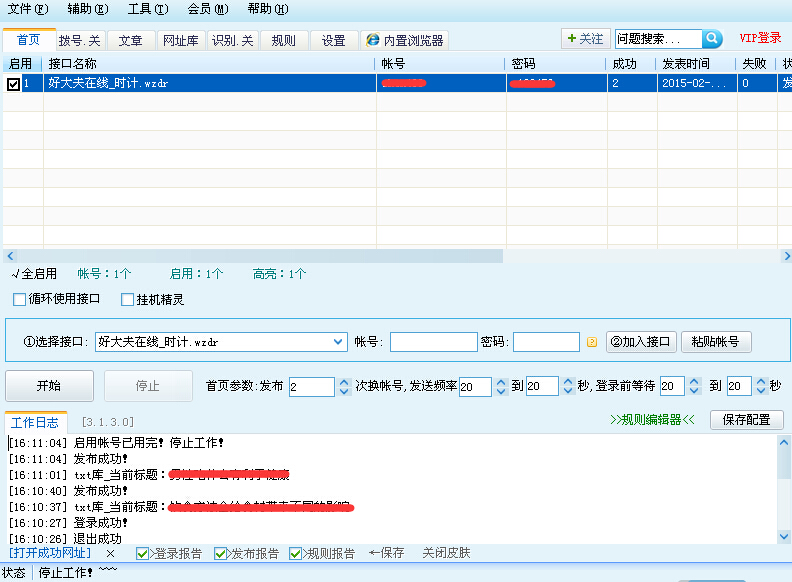The image size is (792, 582).
Task: Switch to the 拨号.关 tab
Action: (x=80, y=40)
